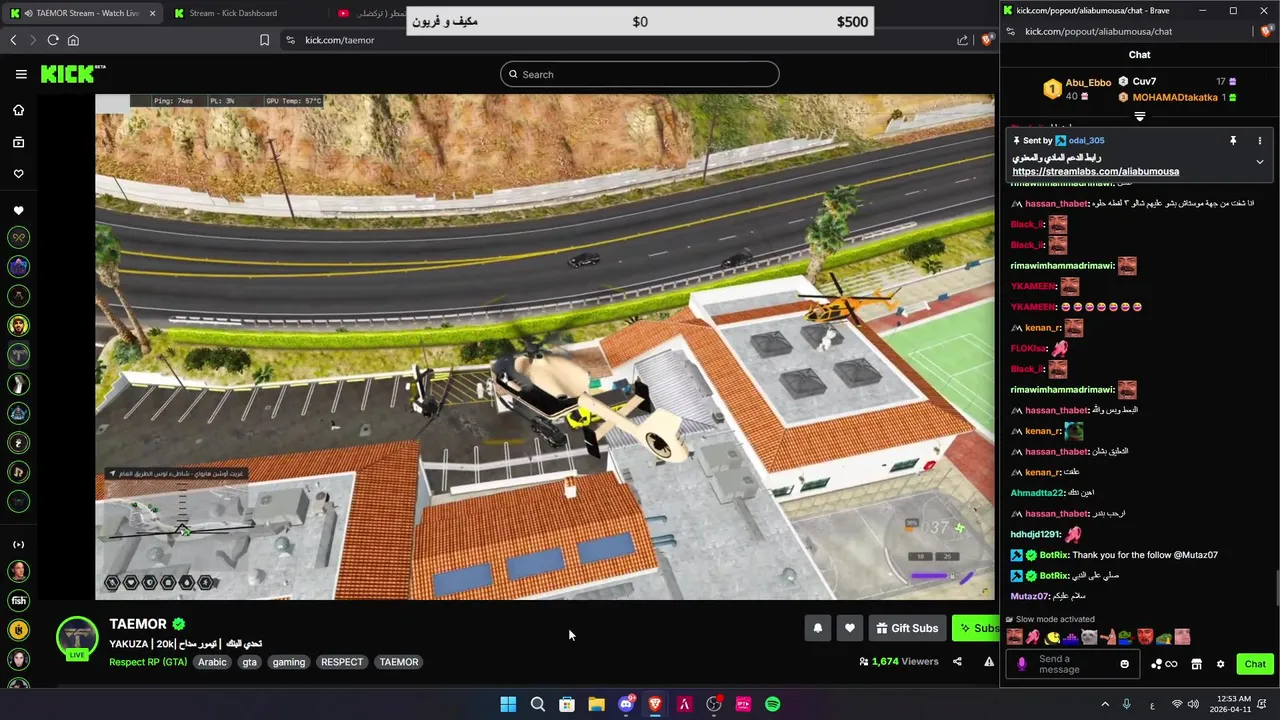Unpin message using the pin icon
Viewport: 1280px width, 720px height.
(x=1233, y=141)
